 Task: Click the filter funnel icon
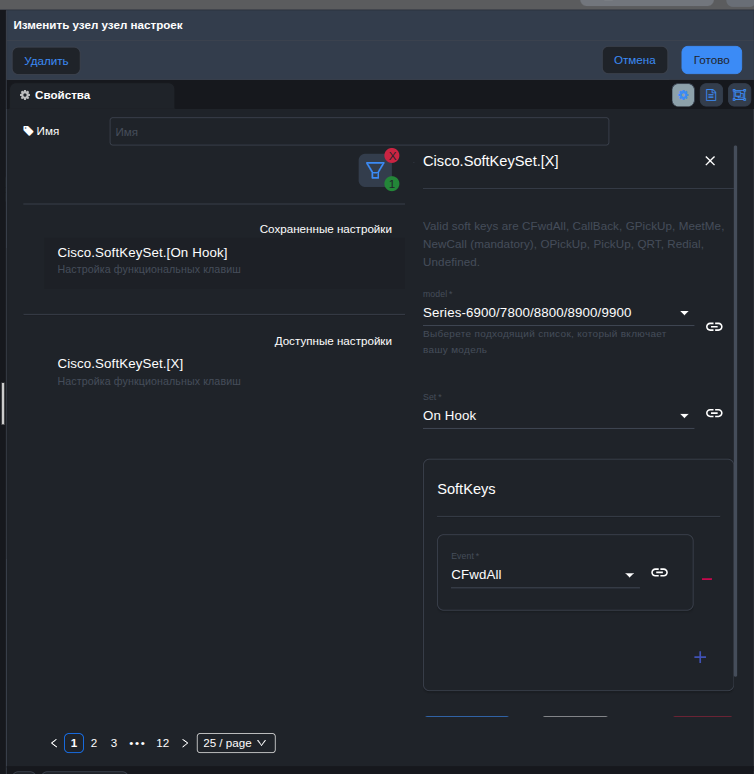coord(374,170)
